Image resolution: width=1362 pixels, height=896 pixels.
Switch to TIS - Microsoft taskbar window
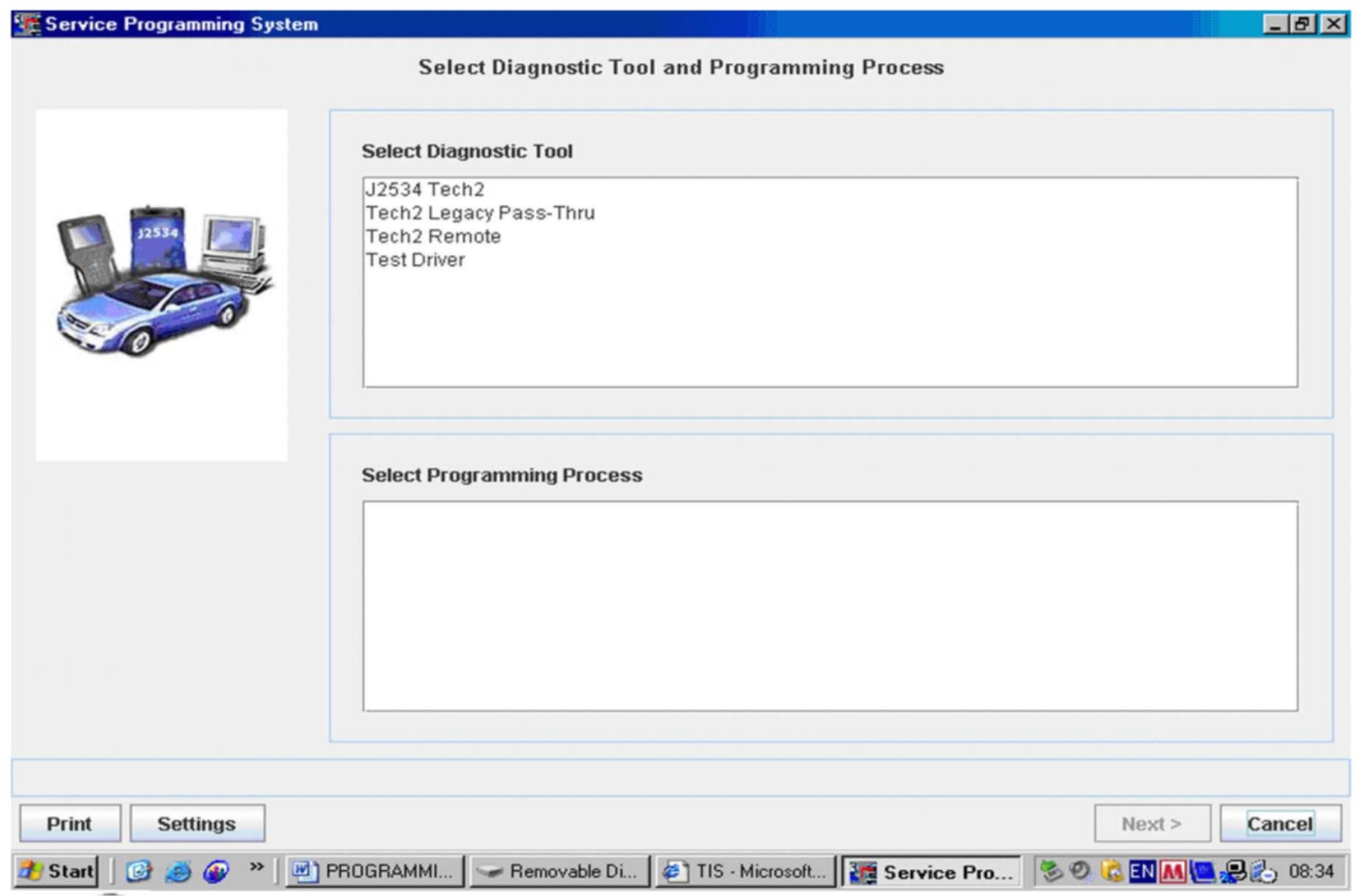745,872
